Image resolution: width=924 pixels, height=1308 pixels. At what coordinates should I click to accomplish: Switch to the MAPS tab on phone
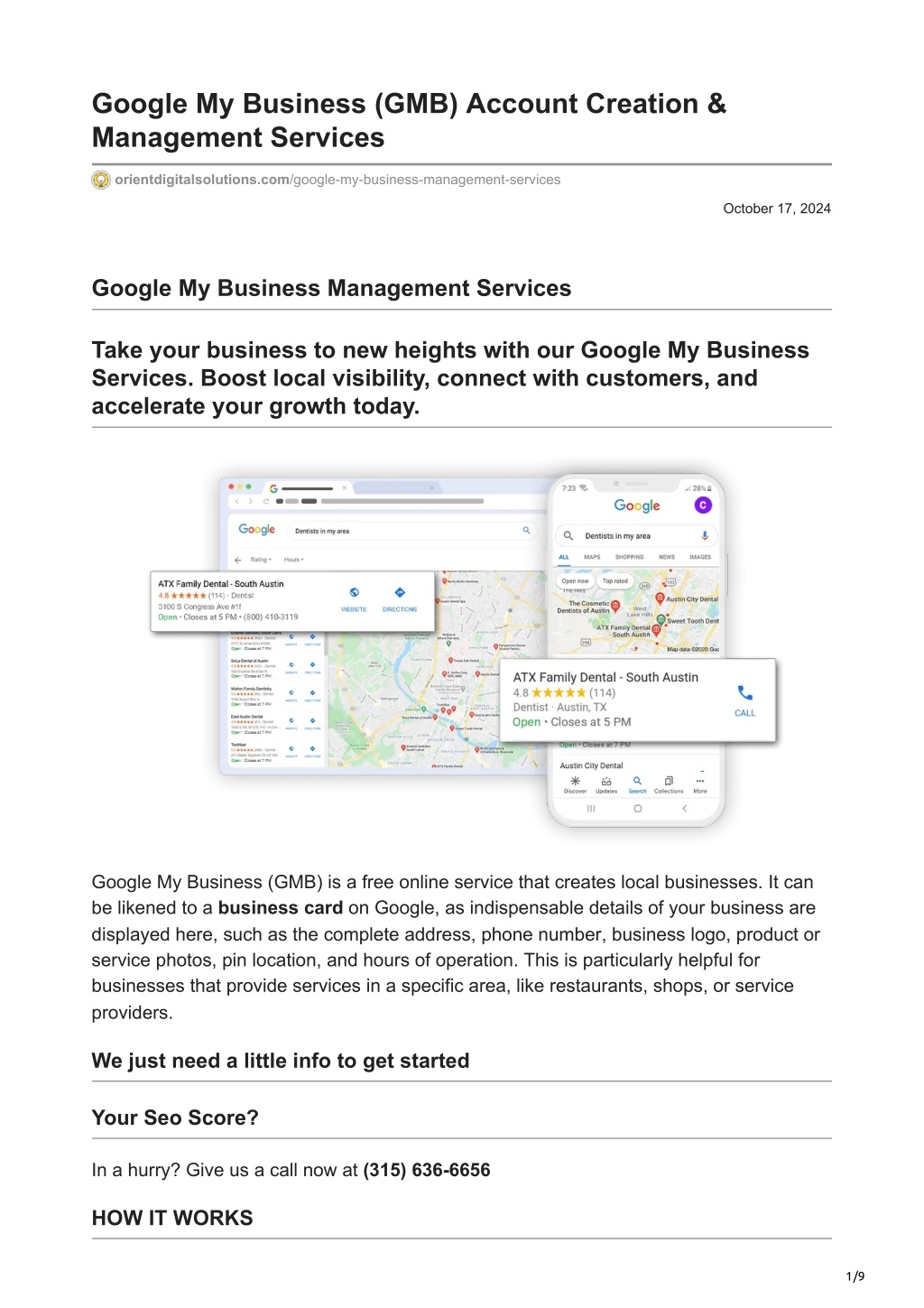[592, 557]
